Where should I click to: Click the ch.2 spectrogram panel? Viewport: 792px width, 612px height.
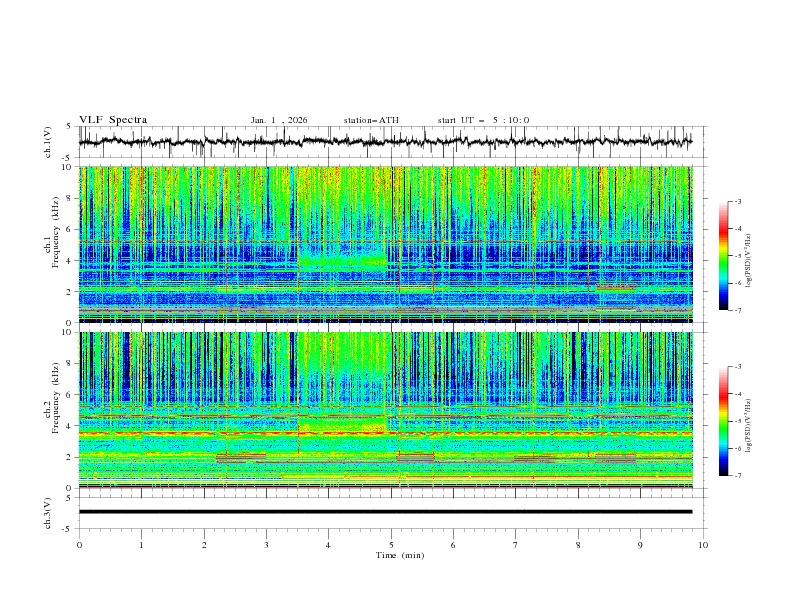[x=385, y=410]
